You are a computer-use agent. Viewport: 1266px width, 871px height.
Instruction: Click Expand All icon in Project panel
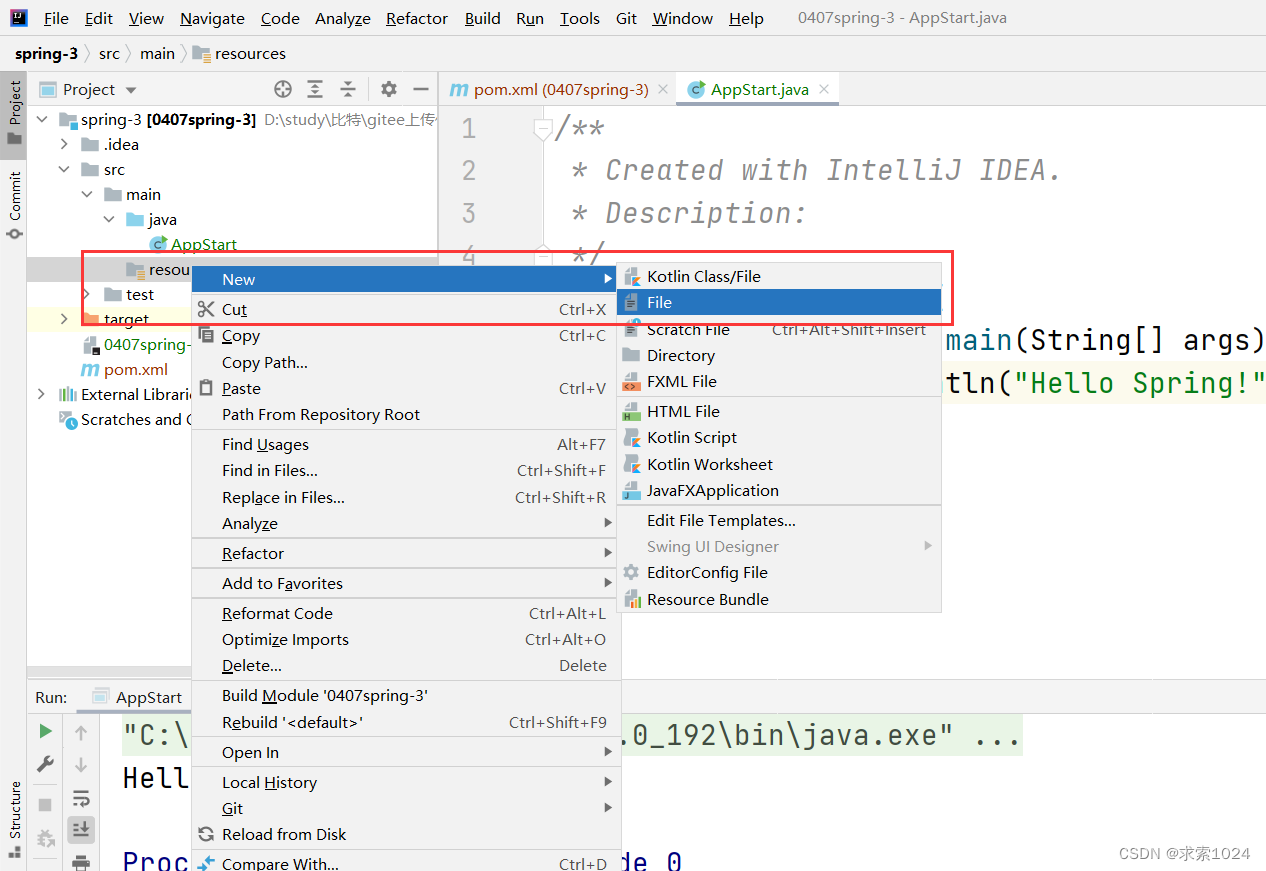[x=315, y=89]
